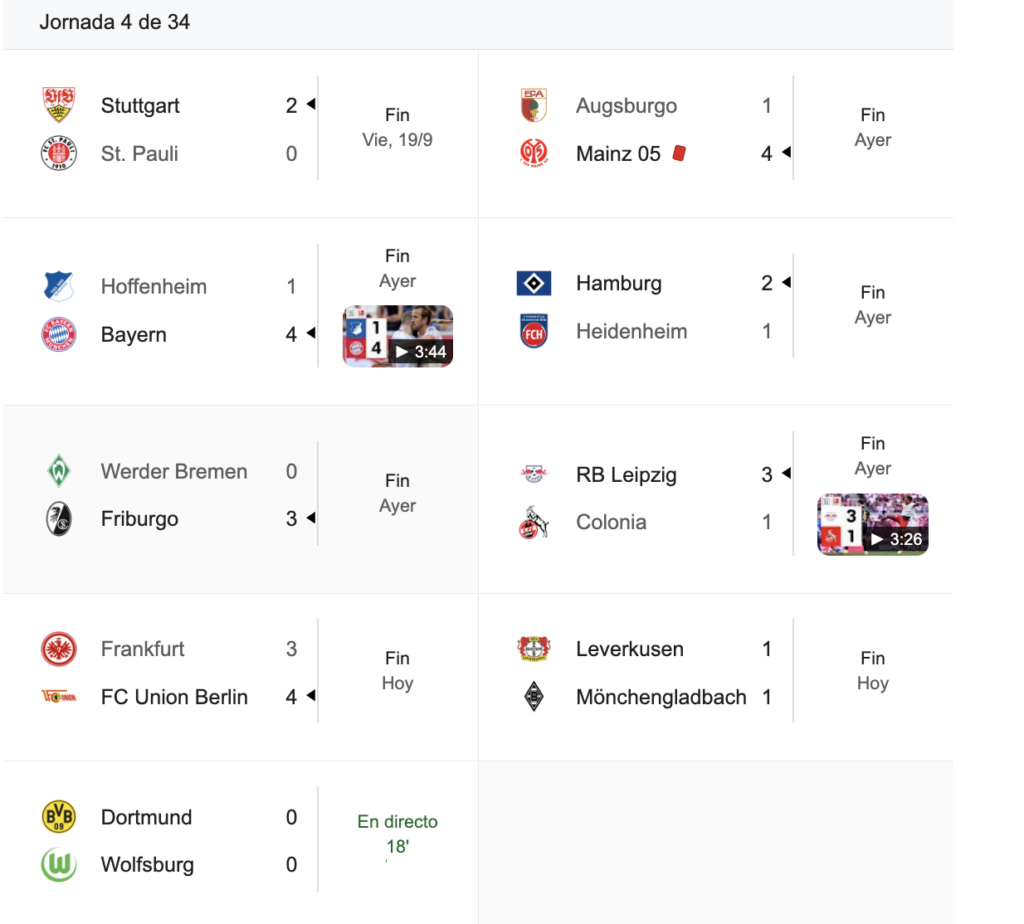Viewport: 1024px width, 924px height.
Task: Click the Mönchengladbach diamond logo
Action: pos(533,697)
